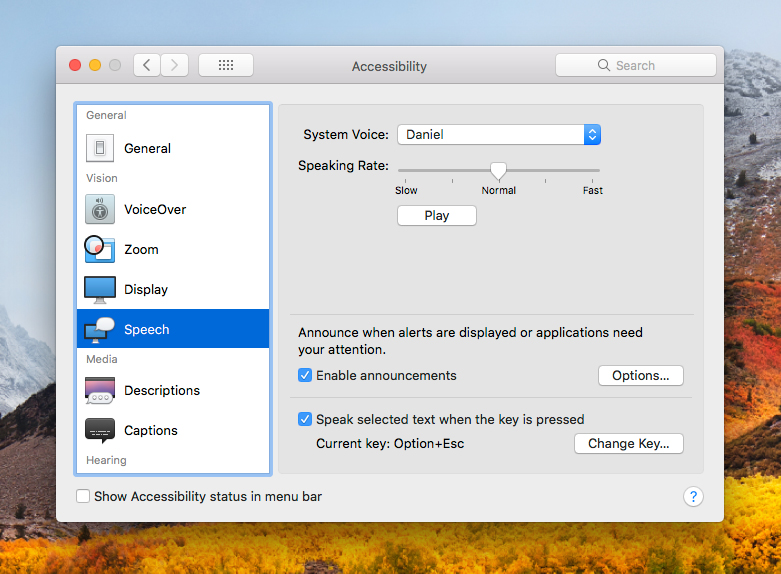Viewport: 781px width, 574px height.
Task: Go back with the left arrow button
Action: point(147,65)
